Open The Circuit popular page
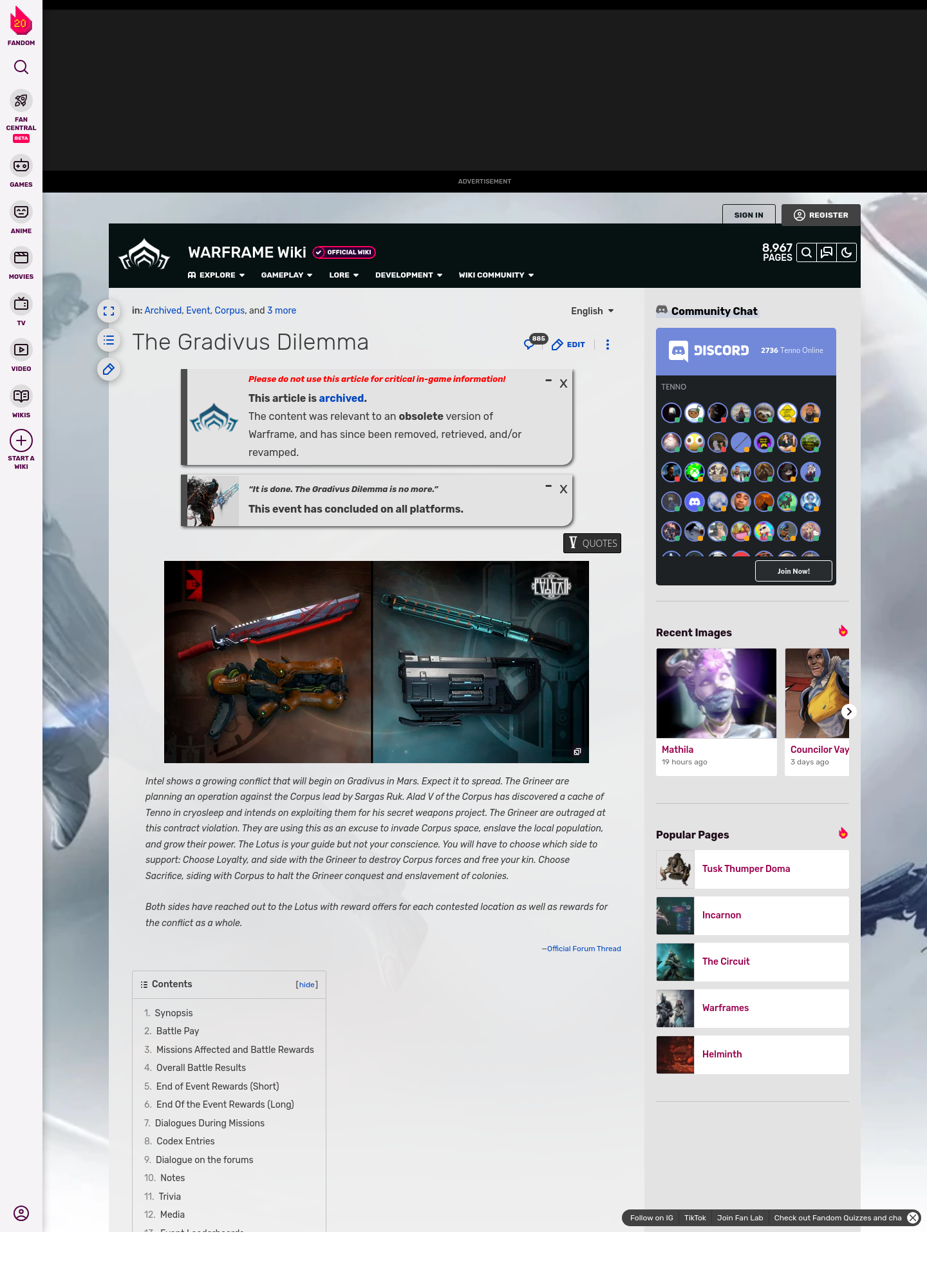The image size is (927, 1288). [753, 961]
